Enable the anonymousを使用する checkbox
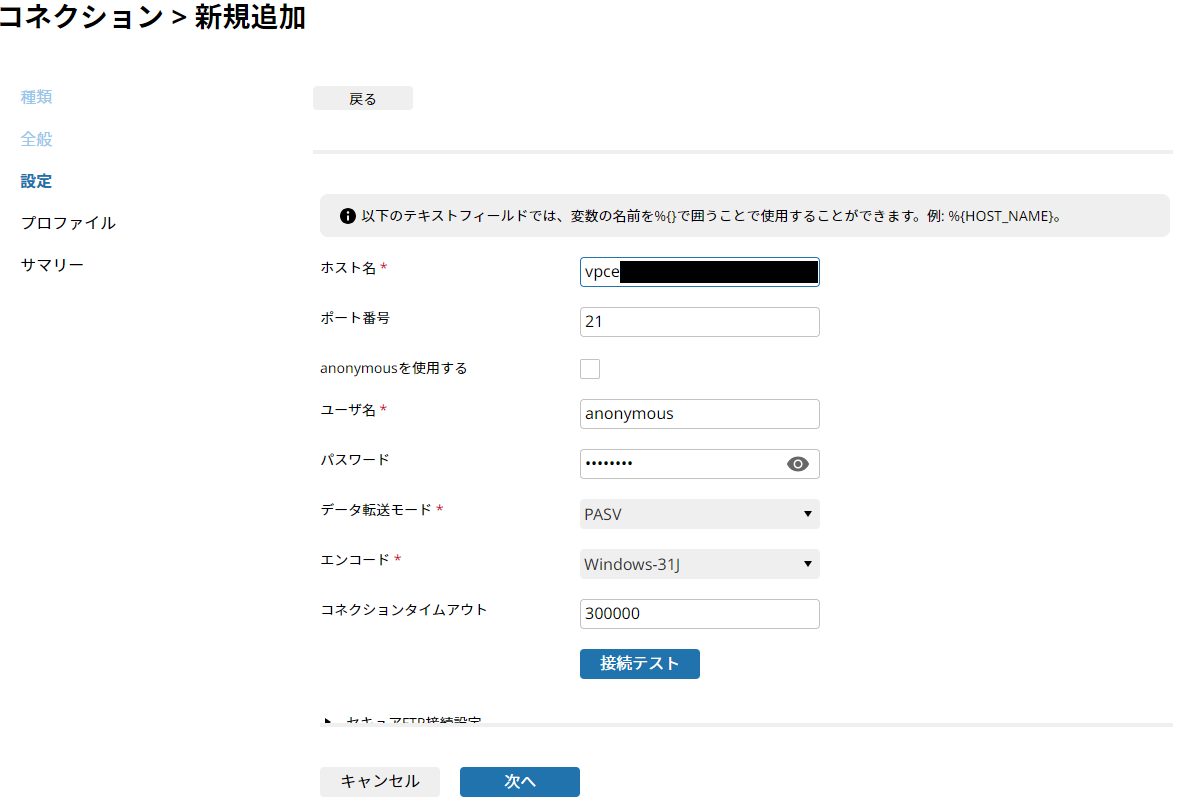Viewport: 1181px width, 803px height. coord(590,369)
